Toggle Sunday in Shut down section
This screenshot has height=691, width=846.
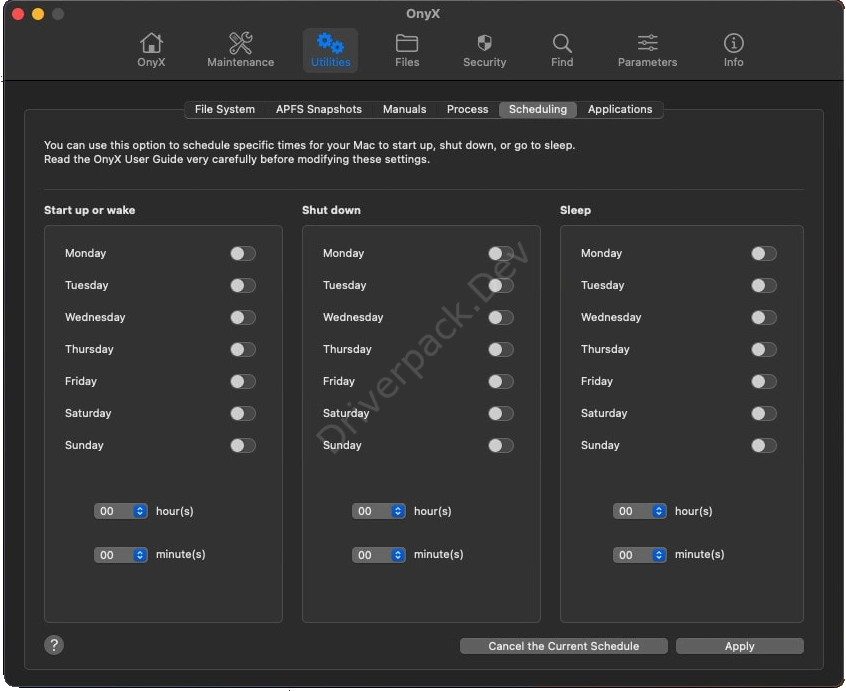click(x=501, y=445)
